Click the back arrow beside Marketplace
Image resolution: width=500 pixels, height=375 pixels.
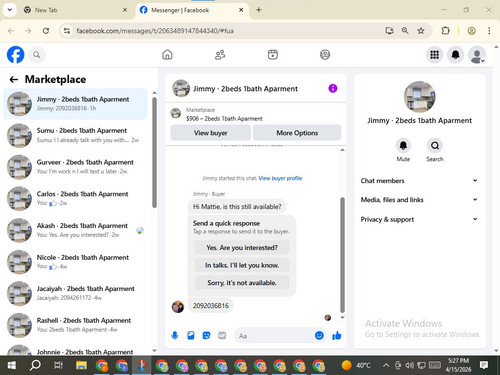tap(14, 79)
